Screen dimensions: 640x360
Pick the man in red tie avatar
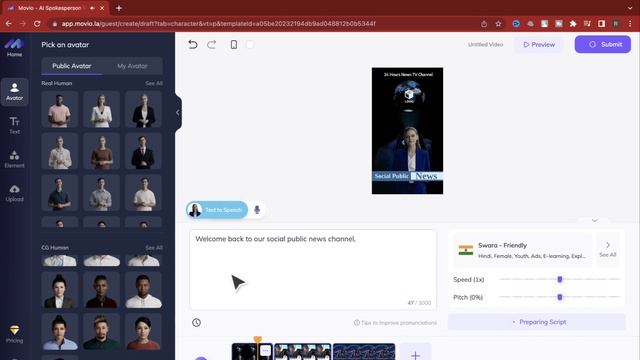click(144, 151)
